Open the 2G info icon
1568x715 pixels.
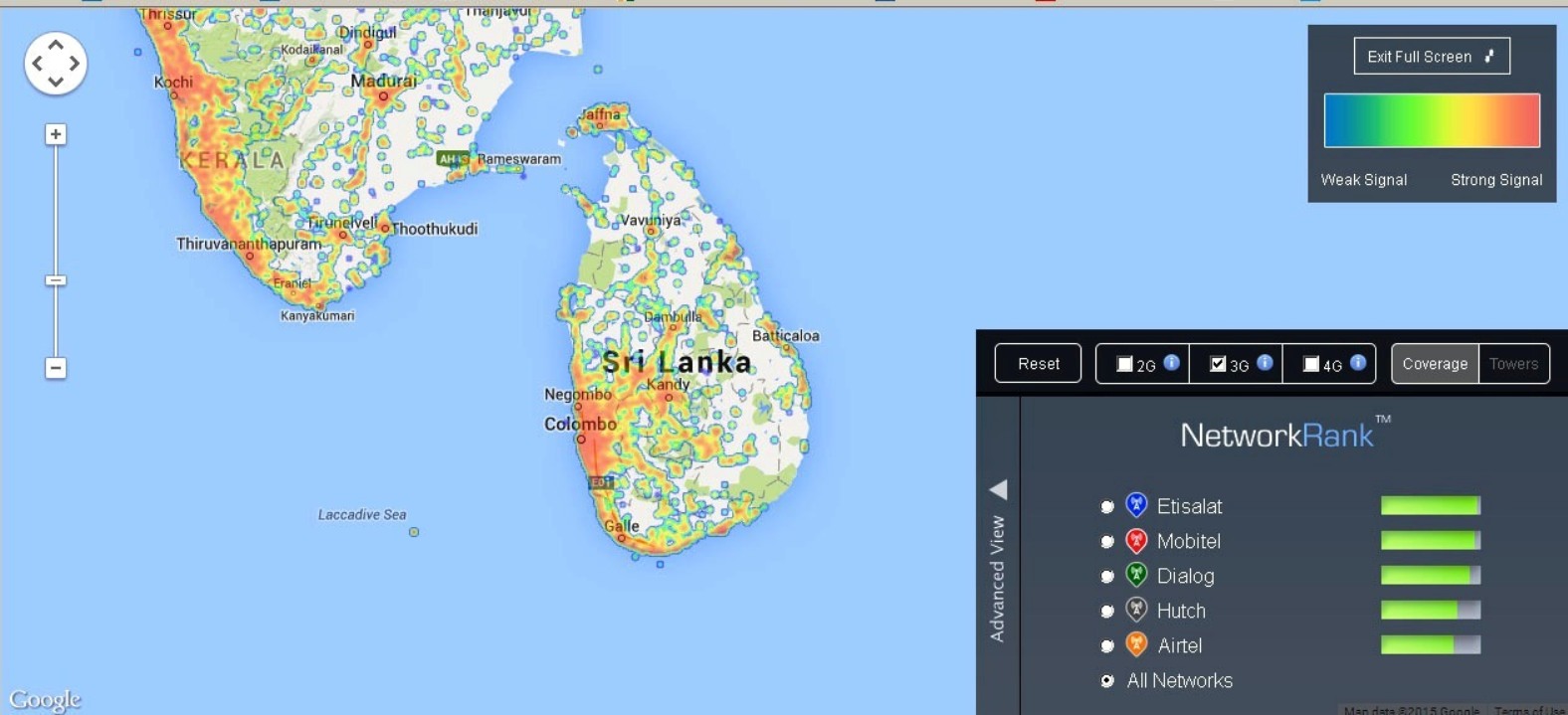(x=1172, y=363)
